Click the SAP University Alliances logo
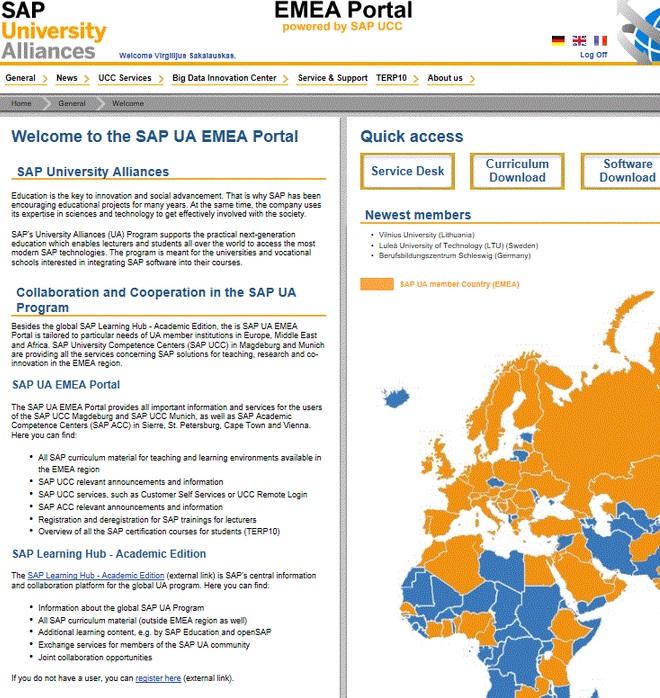The width and height of the screenshot is (660, 698). 53,31
